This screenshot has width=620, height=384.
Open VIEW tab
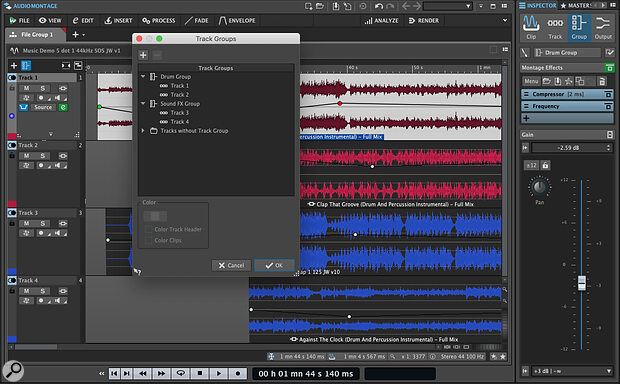click(x=50, y=21)
